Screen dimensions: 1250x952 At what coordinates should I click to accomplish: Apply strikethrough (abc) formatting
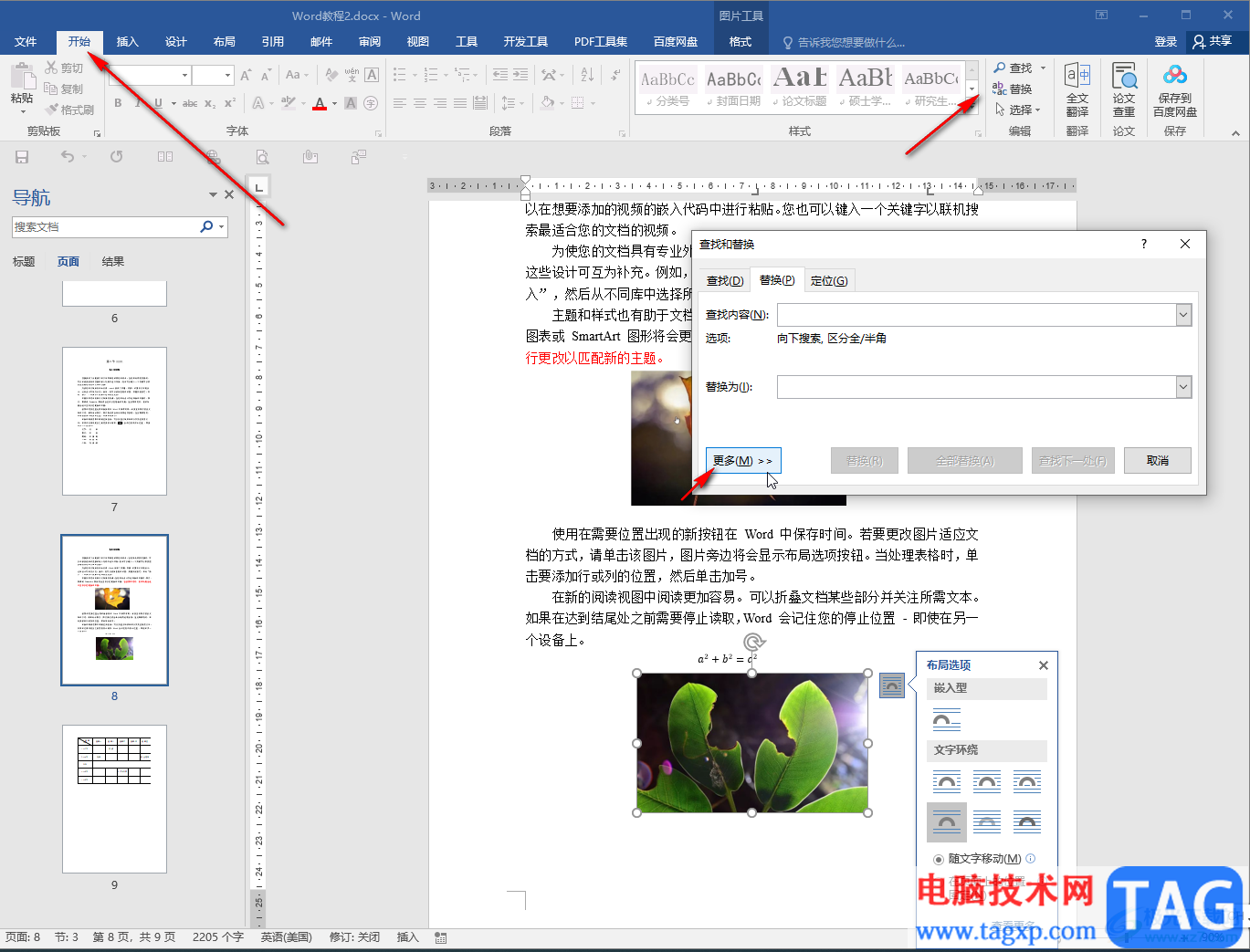190,103
